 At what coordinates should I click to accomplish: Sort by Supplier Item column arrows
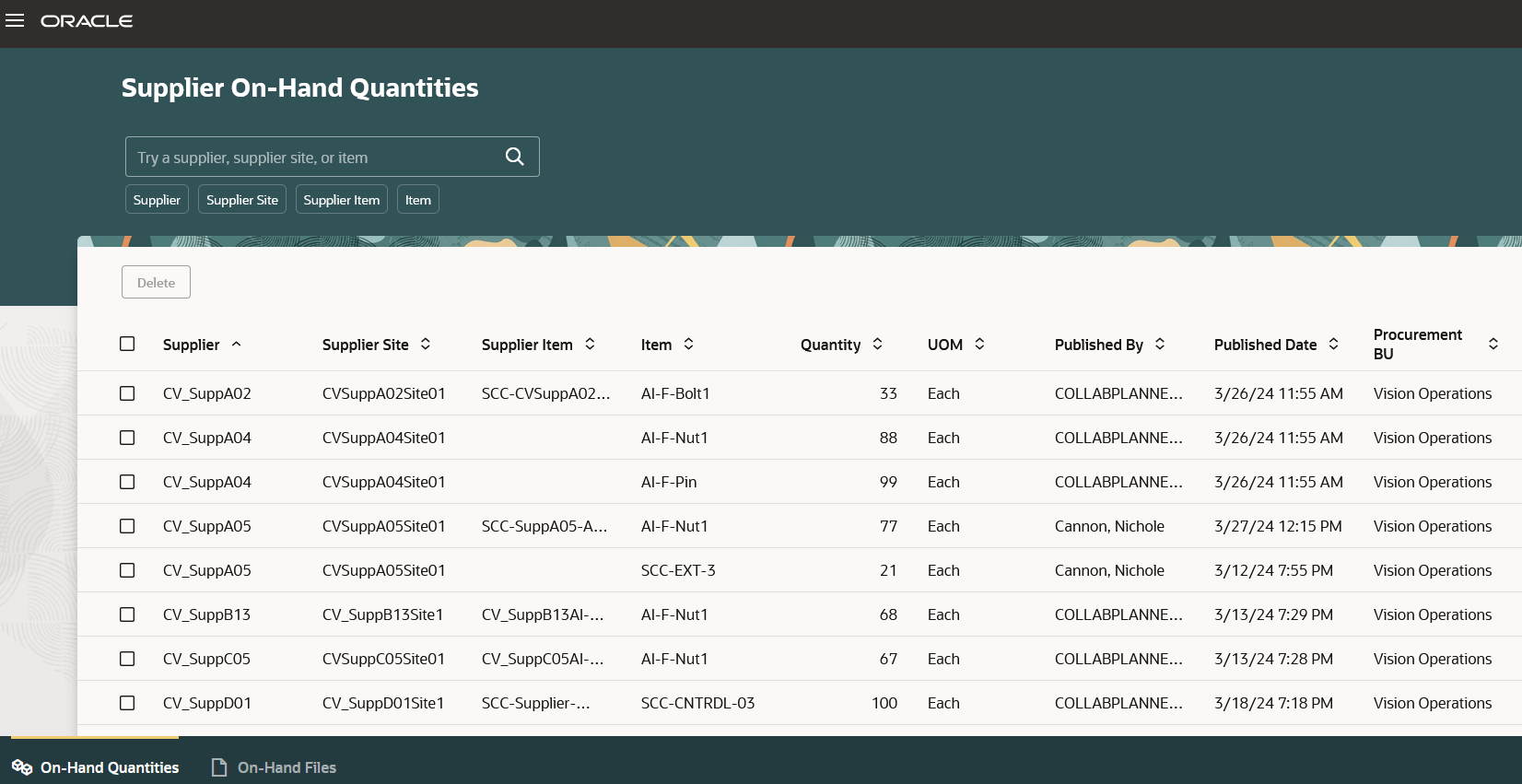pos(590,344)
